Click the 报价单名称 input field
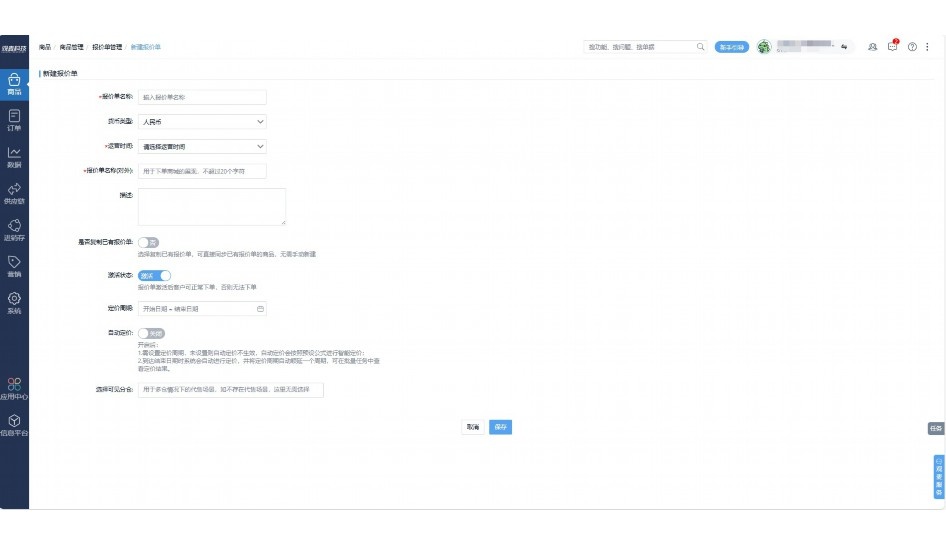The width and height of the screenshot is (946, 545). (202, 97)
